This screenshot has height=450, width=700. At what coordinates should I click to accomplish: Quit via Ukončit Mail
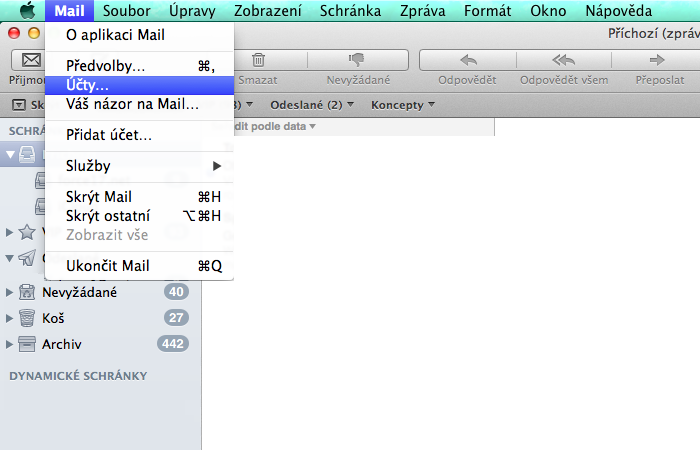[139, 266]
